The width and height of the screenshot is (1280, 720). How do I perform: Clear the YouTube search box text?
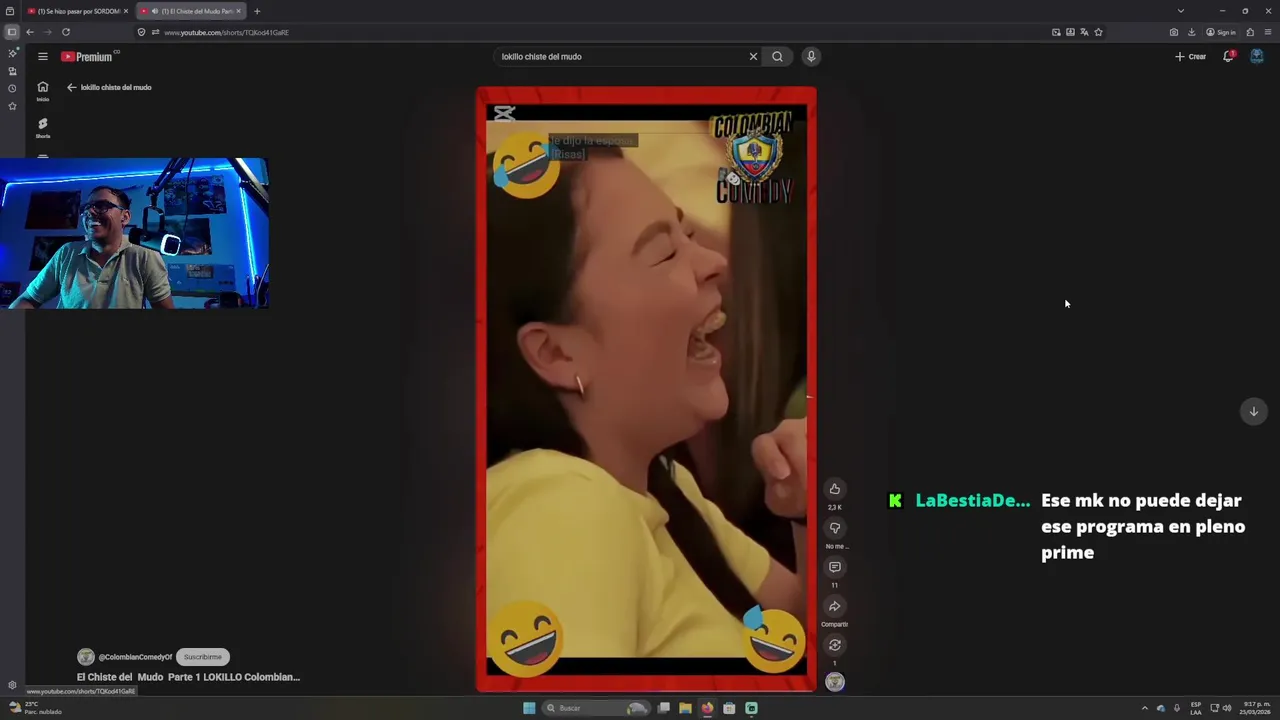[x=753, y=56]
